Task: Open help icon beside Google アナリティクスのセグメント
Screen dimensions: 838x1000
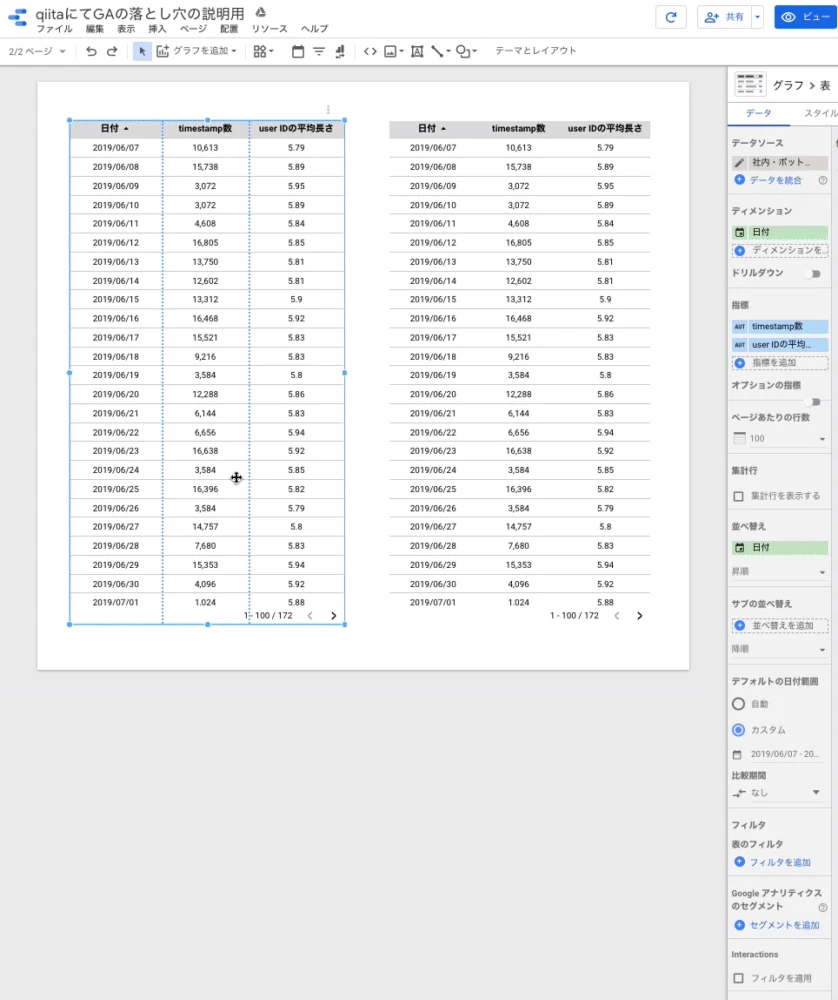Action: pyautogui.click(x=823, y=908)
